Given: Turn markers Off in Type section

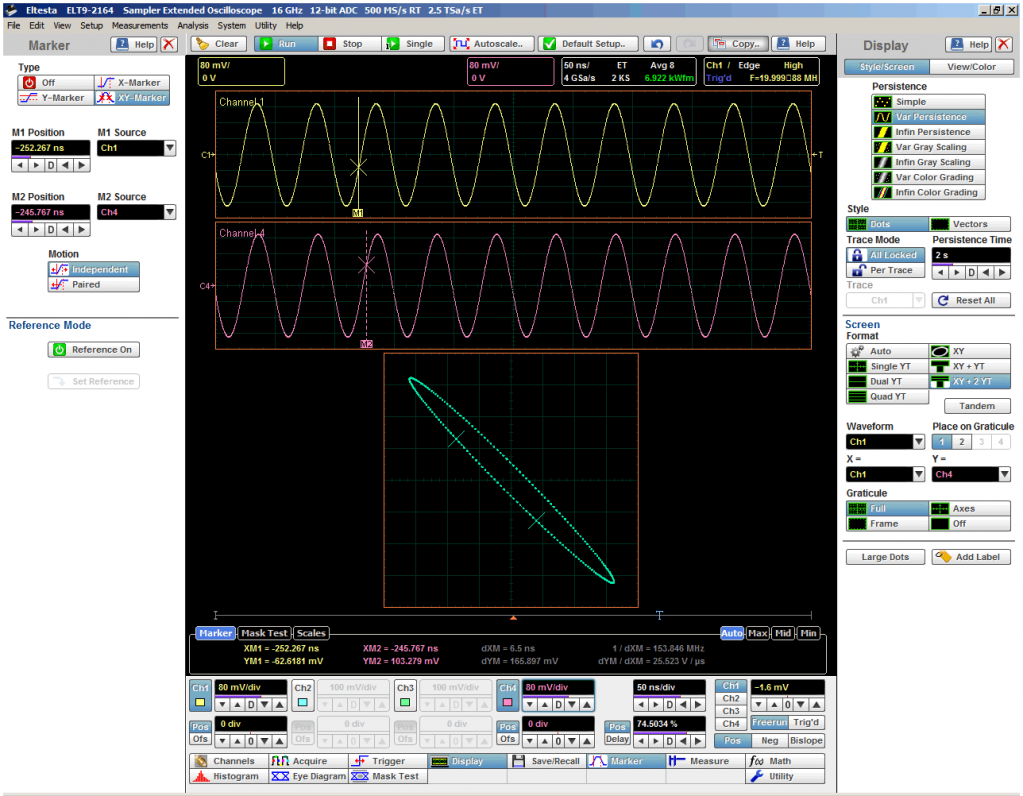Looking at the screenshot, I should (x=40, y=83).
